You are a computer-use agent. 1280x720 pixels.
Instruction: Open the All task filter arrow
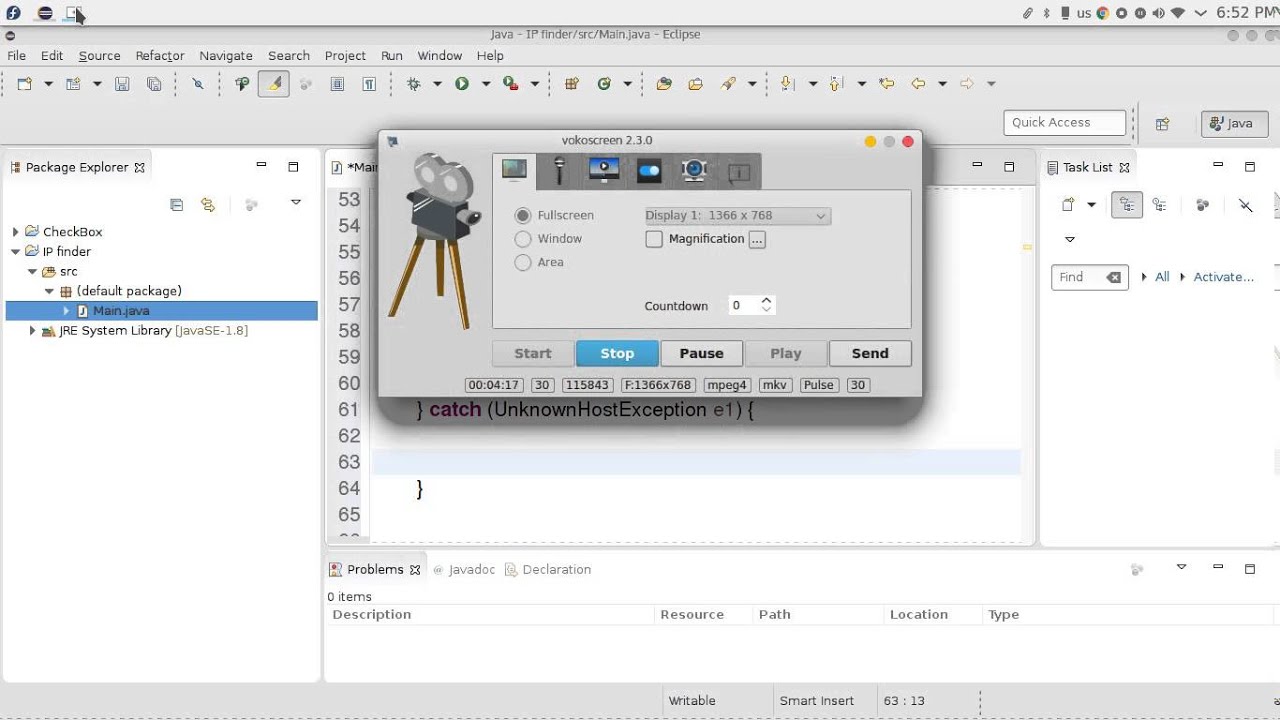[1144, 277]
